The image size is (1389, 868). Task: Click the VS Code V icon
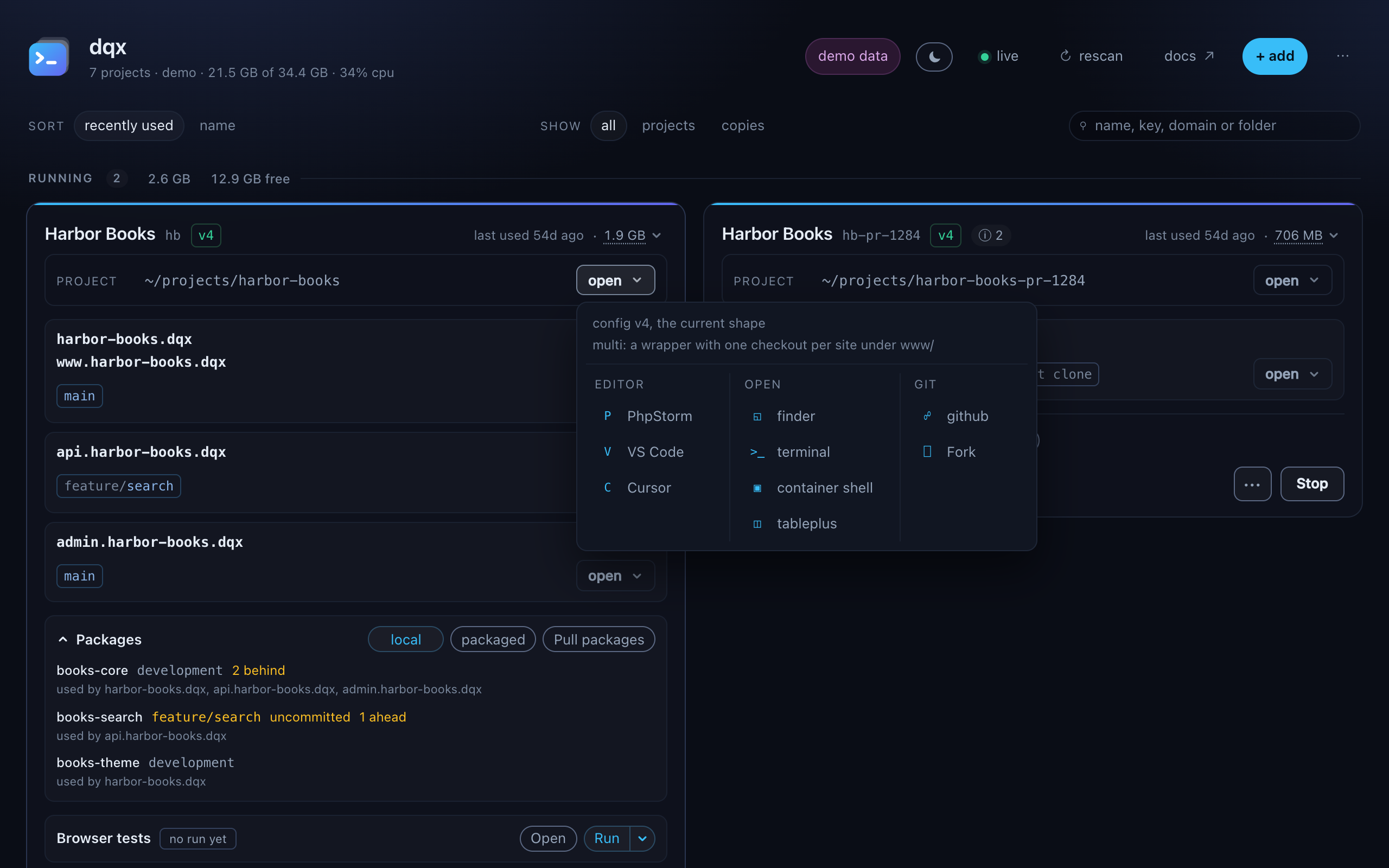tap(607, 452)
